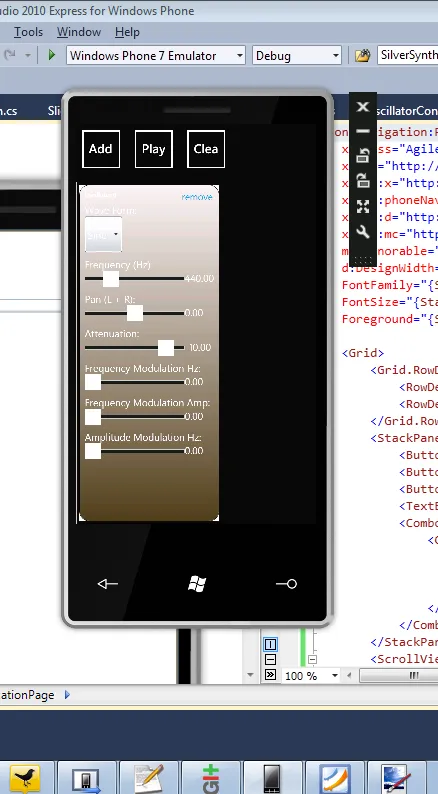Open emulator settings wrench icon
438x794 pixels.
tap(363, 232)
